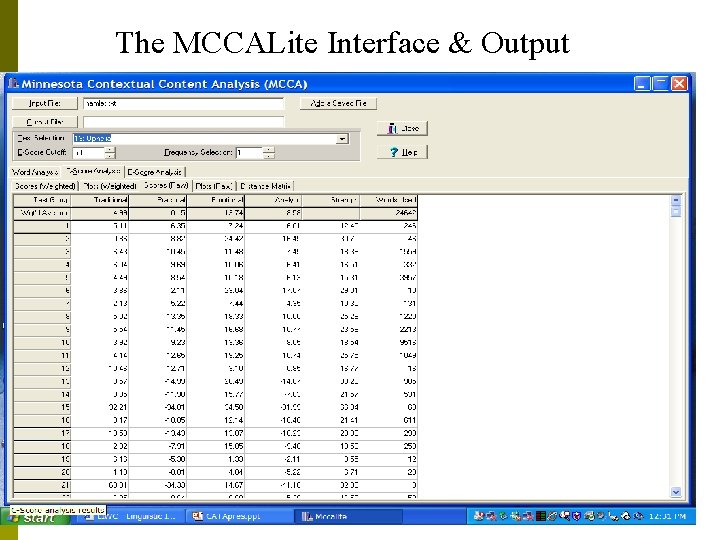Select row header for text group 4
Viewport: 720px width, 540px height.
click(x=42, y=264)
